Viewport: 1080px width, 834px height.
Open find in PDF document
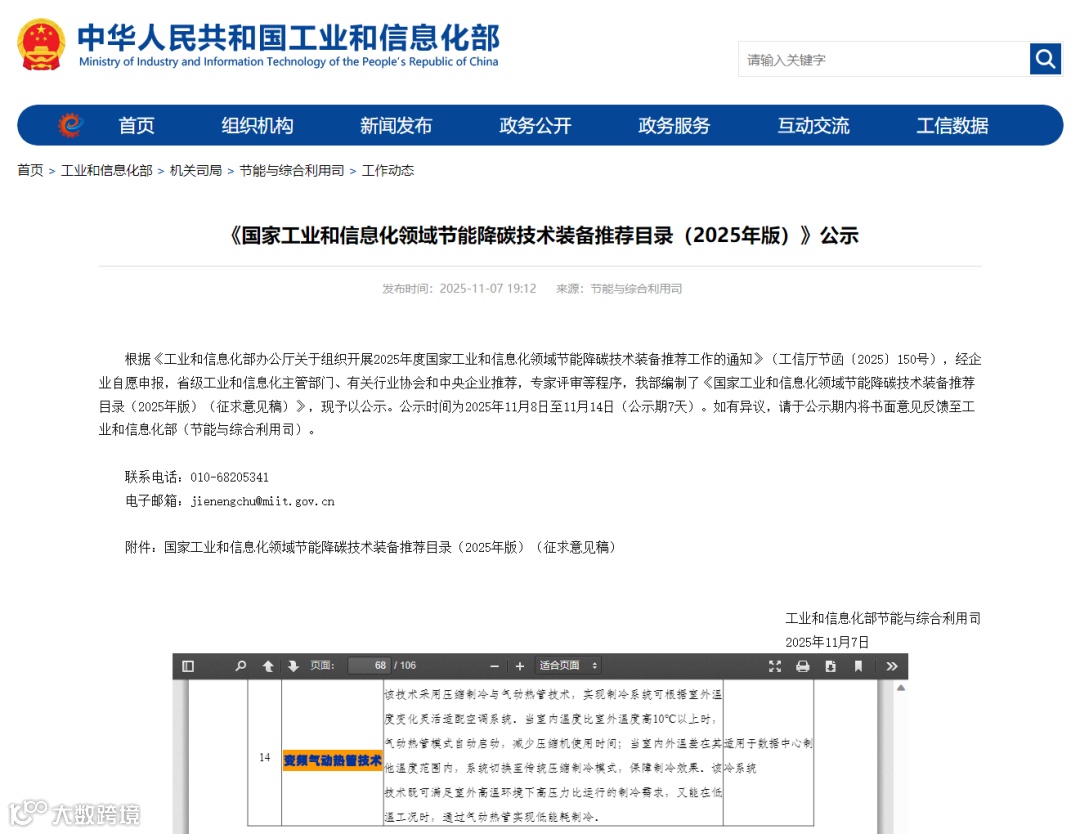click(x=240, y=666)
